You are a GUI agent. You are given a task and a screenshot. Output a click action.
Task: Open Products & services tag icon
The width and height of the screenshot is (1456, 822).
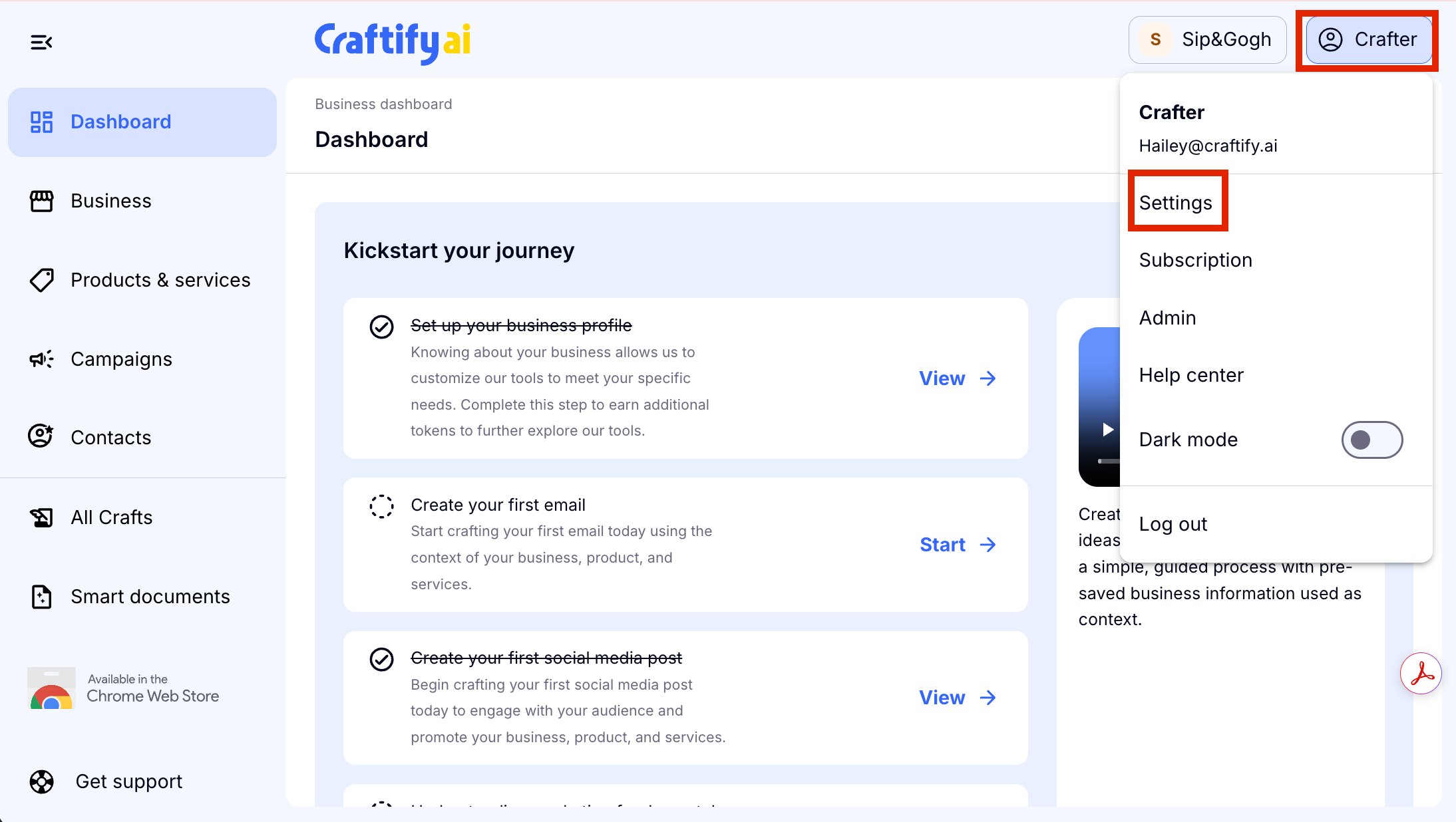pos(41,280)
